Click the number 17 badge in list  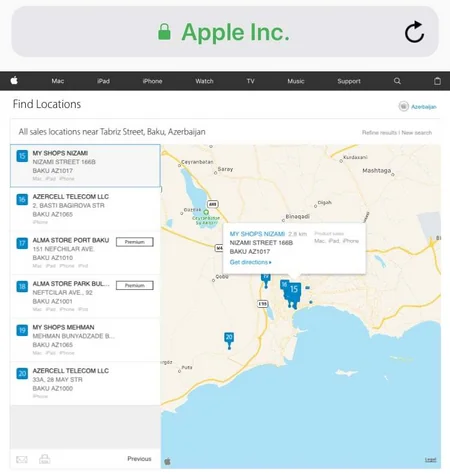click(22, 243)
